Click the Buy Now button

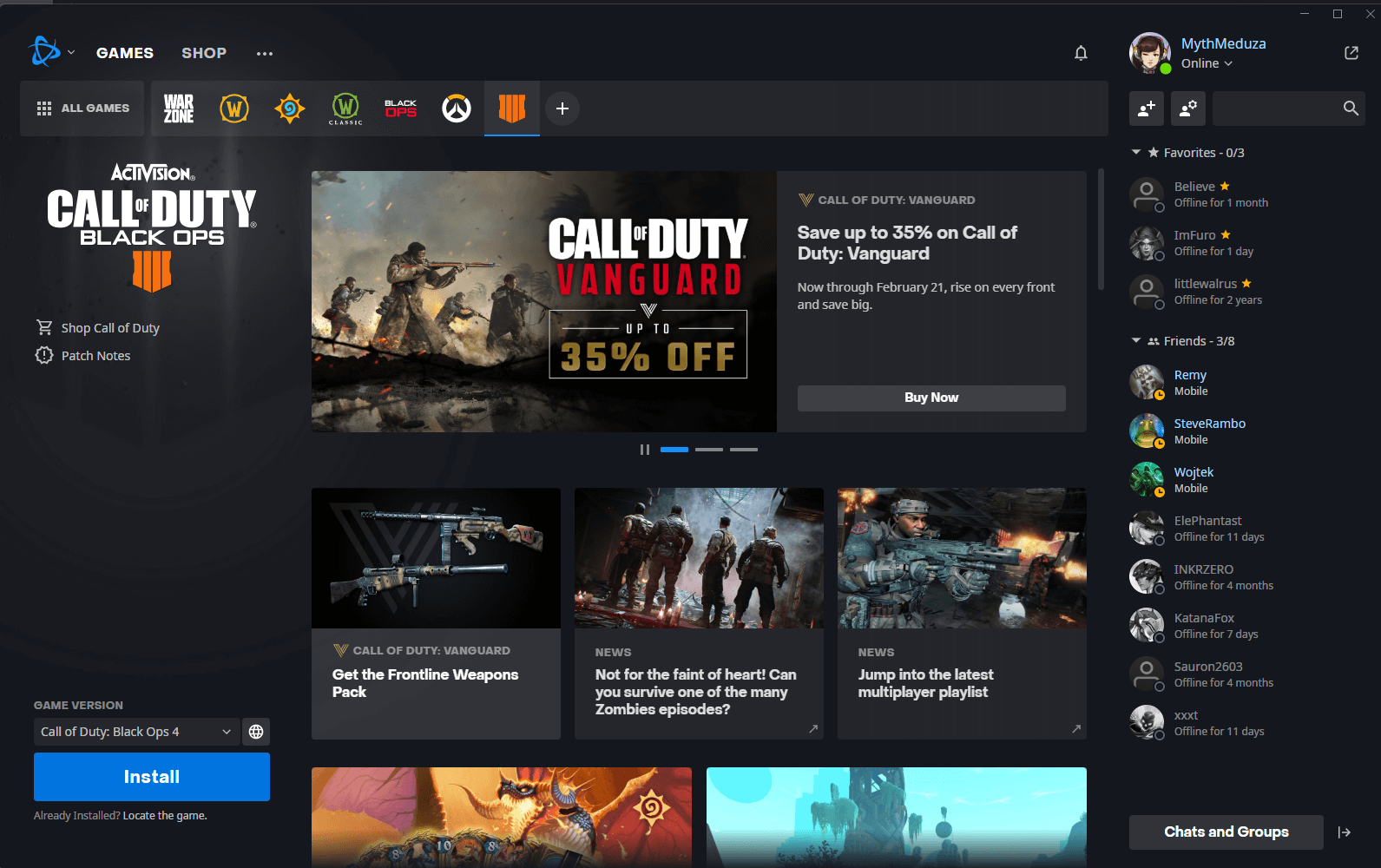pyautogui.click(x=931, y=398)
